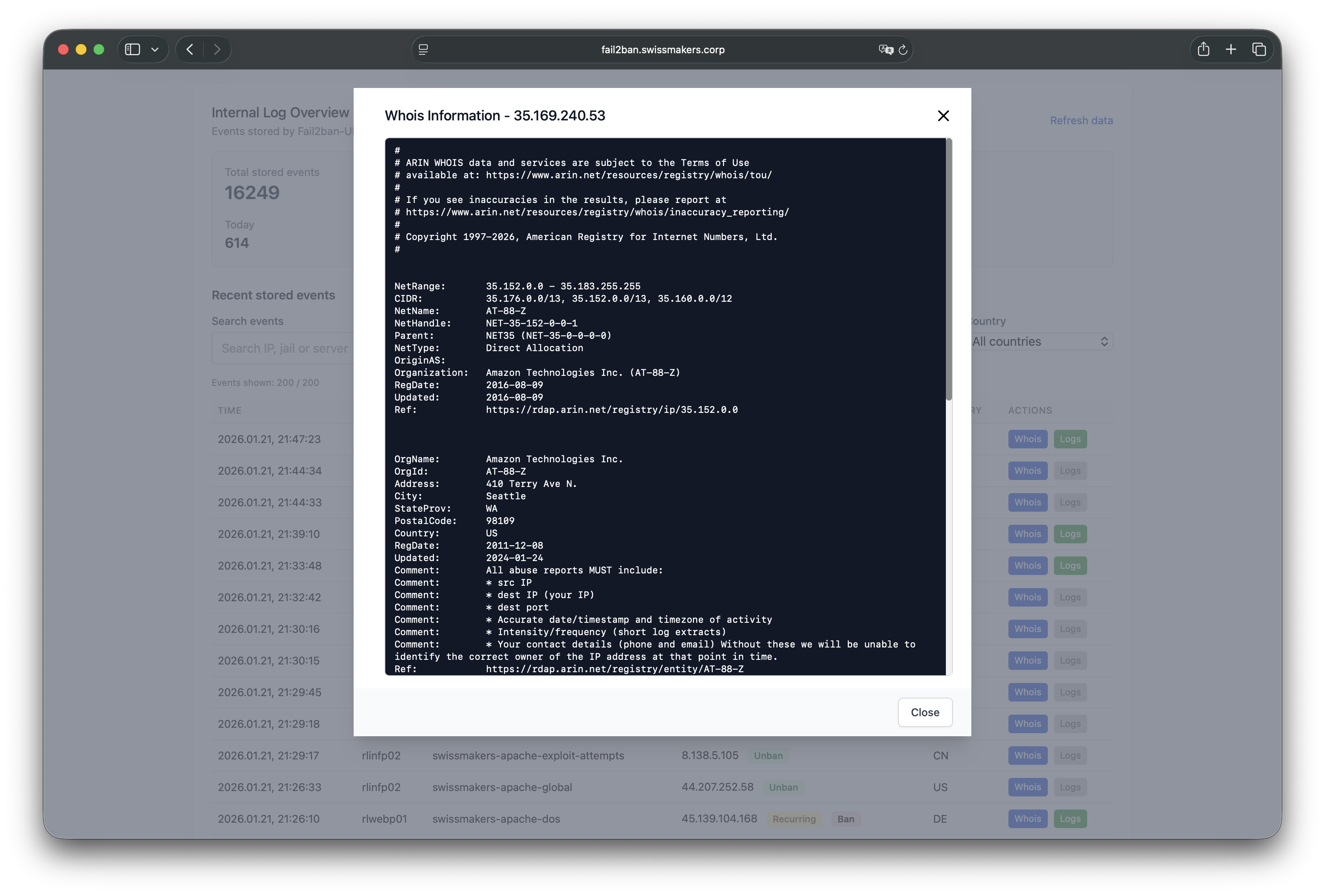
Task: Open the share menu
Action: pyautogui.click(x=1204, y=49)
